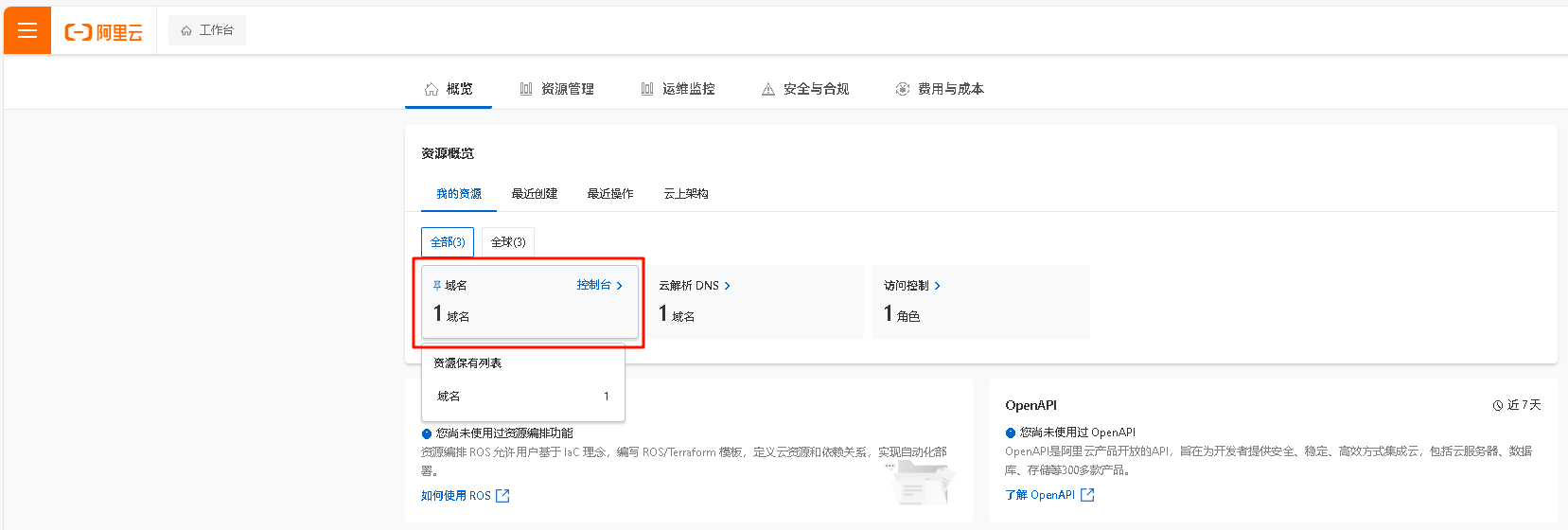Viewport: 1568px width, 530px height.
Task: Click the warning triangle icon beside 安全与合规
Action: (768, 89)
